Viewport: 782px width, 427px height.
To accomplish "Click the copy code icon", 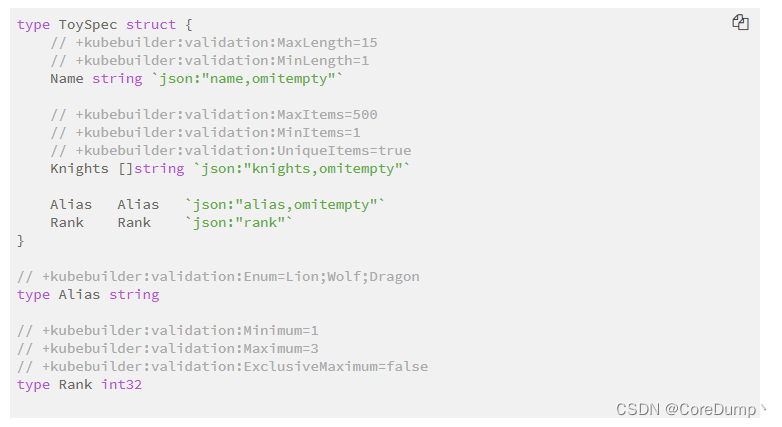I will [x=740, y=22].
